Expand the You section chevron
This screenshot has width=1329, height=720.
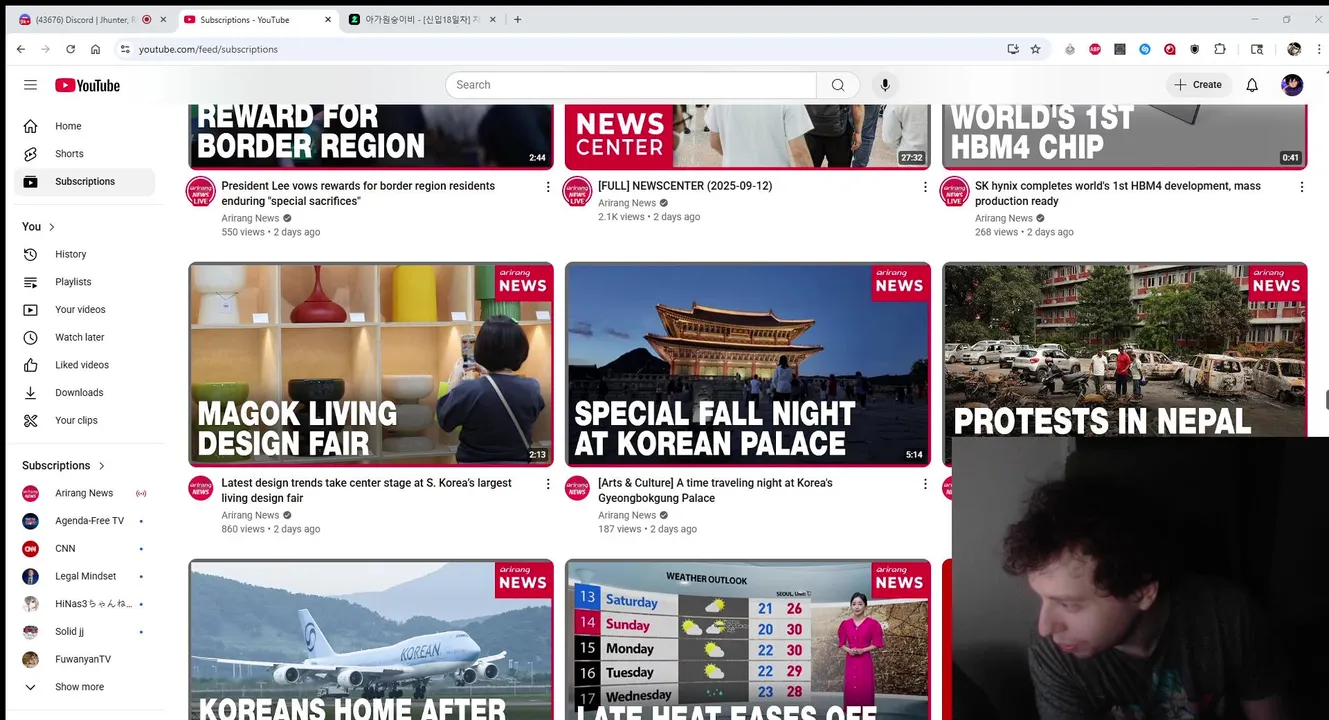point(52,227)
